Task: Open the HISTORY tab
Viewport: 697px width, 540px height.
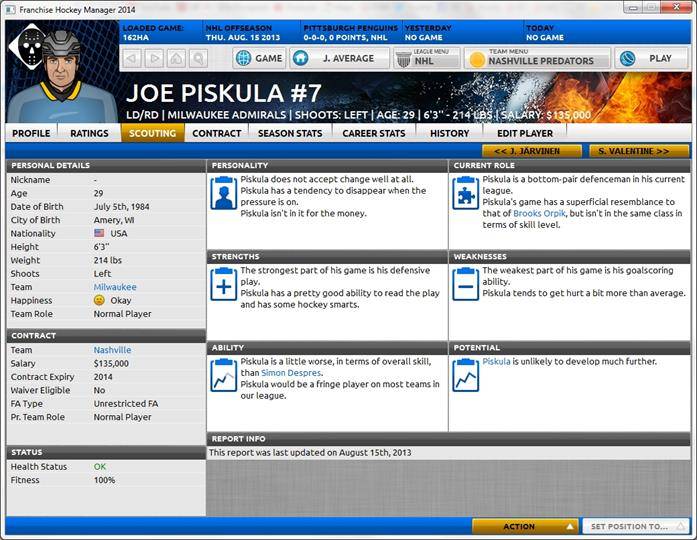Action: (449, 133)
